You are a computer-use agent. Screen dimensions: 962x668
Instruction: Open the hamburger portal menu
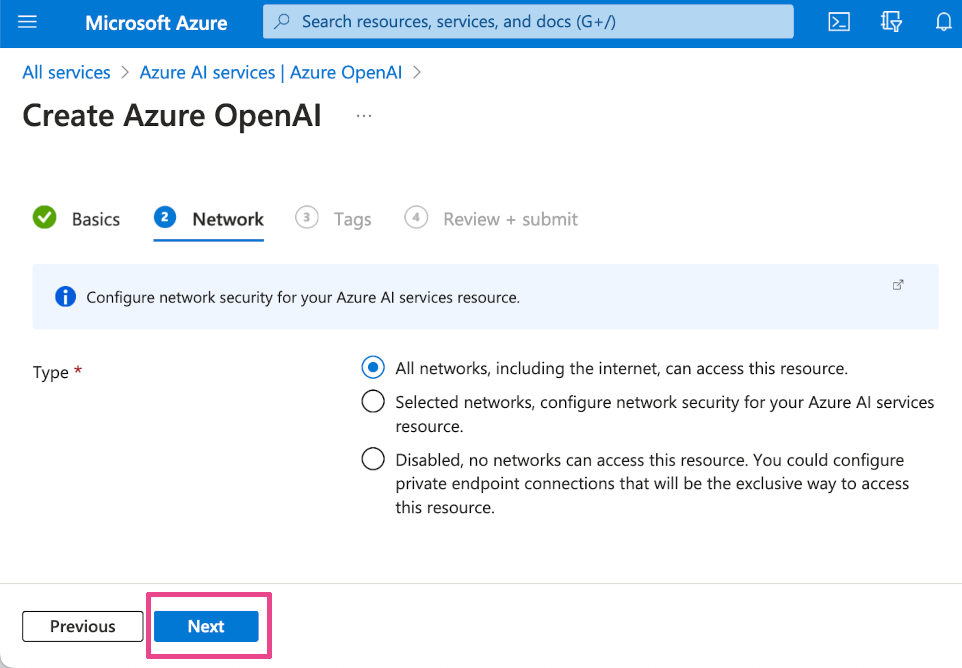click(x=27, y=22)
